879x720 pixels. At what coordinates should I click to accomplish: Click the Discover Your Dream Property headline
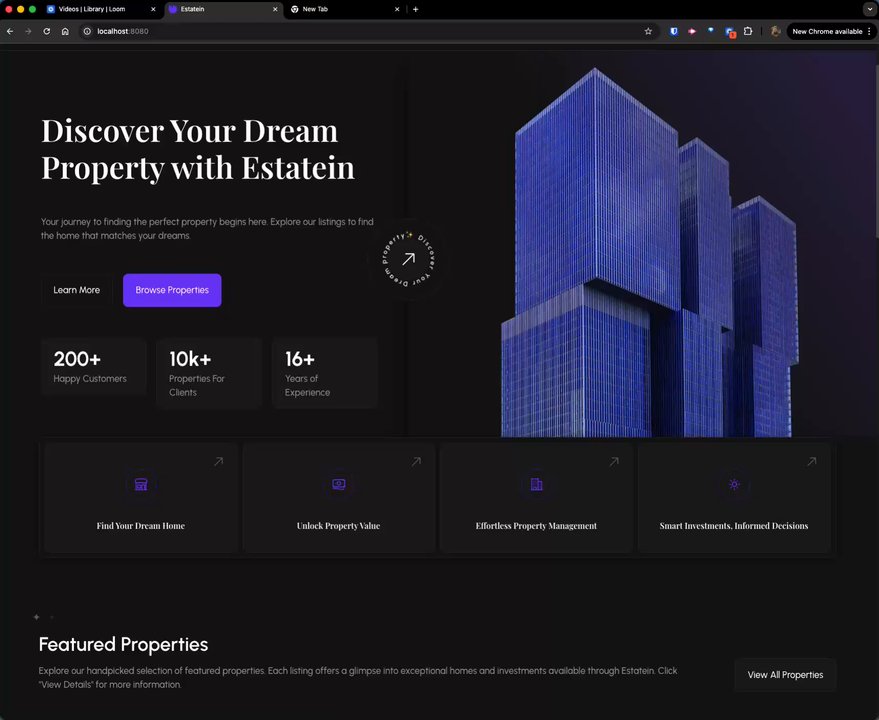point(198,149)
